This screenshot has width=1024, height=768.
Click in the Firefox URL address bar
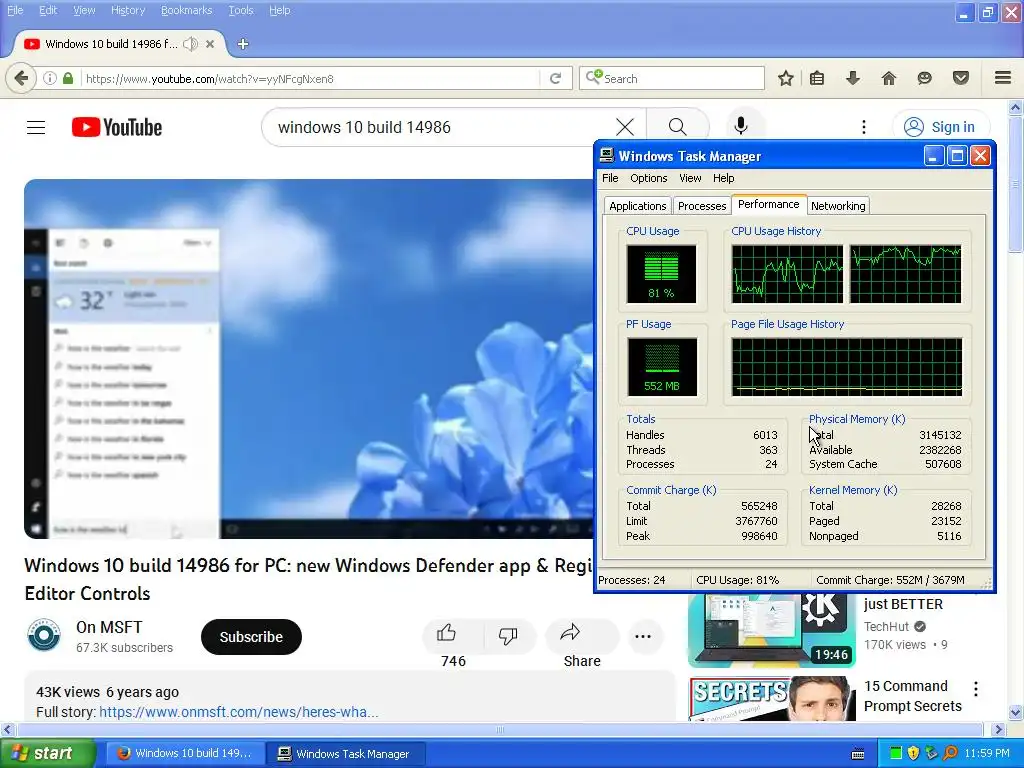(x=312, y=78)
